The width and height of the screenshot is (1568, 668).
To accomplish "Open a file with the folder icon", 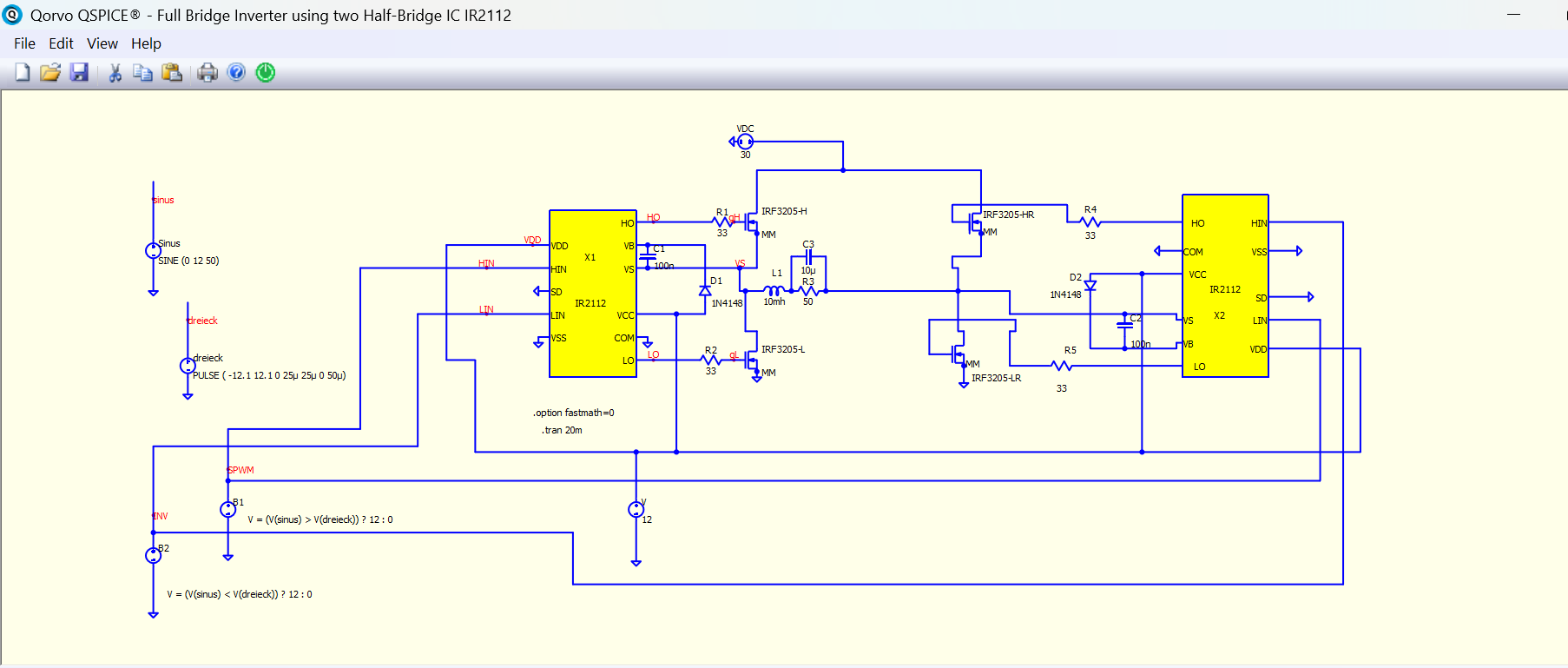I will point(50,72).
